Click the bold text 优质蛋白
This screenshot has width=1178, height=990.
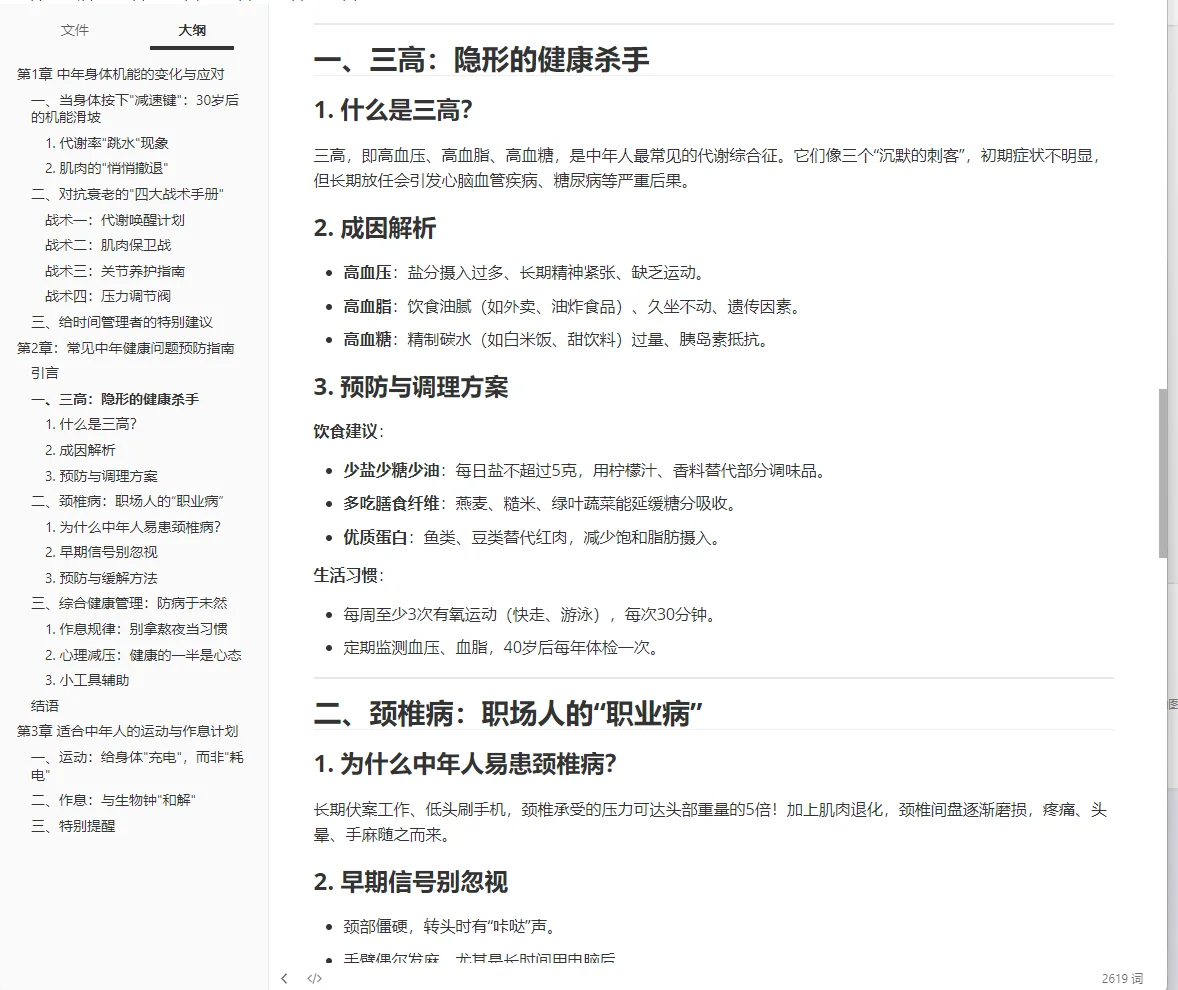click(x=376, y=538)
